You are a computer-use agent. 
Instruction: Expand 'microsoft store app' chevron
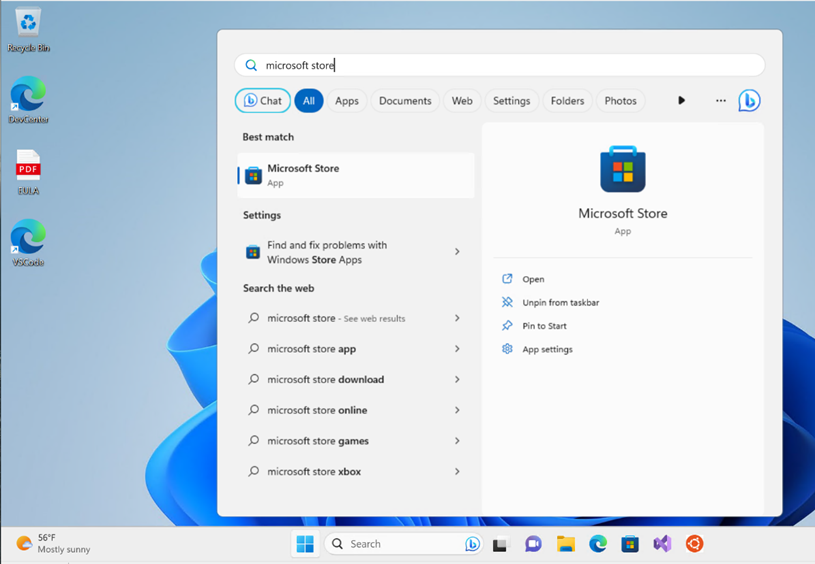(x=457, y=349)
